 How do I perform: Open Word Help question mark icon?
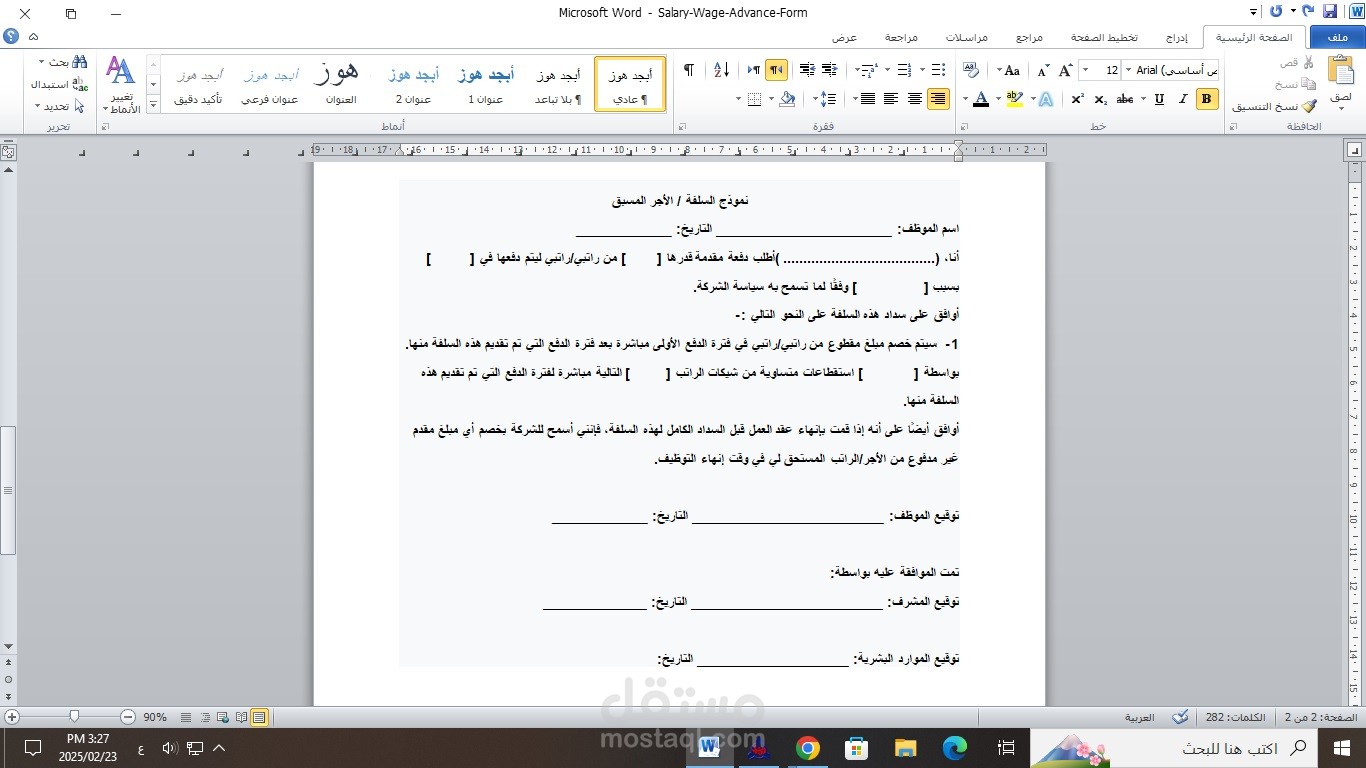click(11, 37)
